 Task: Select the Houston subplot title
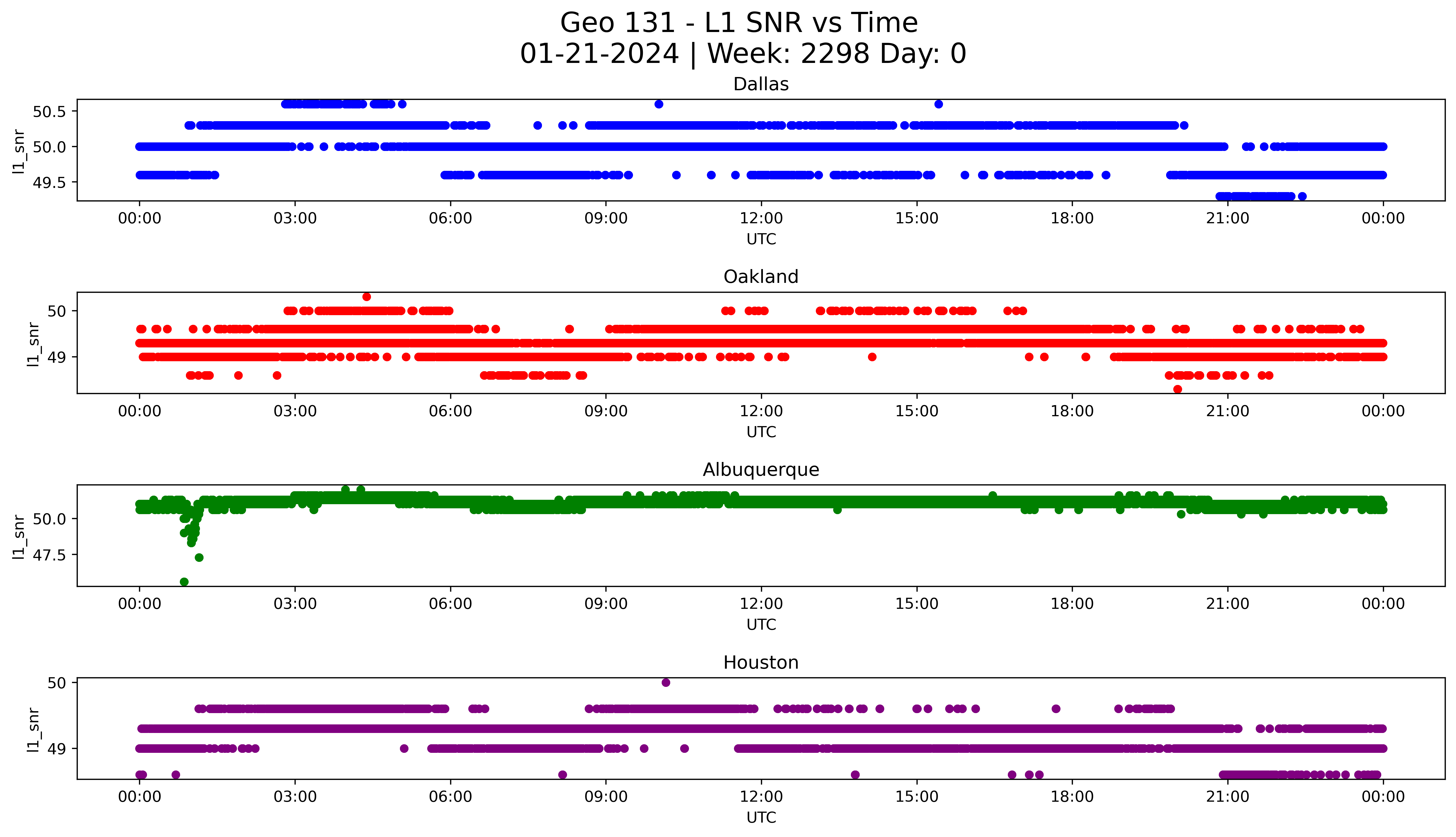[761, 663]
